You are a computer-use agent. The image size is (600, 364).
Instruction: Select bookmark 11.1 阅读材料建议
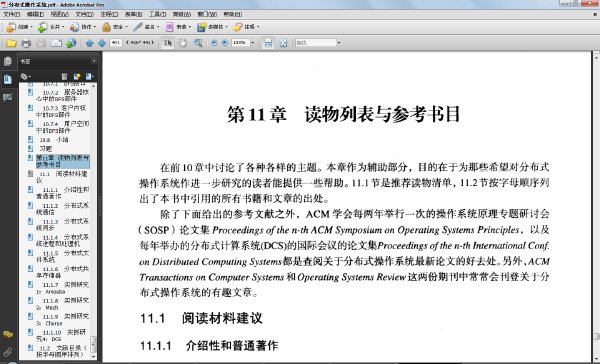click(x=62, y=177)
